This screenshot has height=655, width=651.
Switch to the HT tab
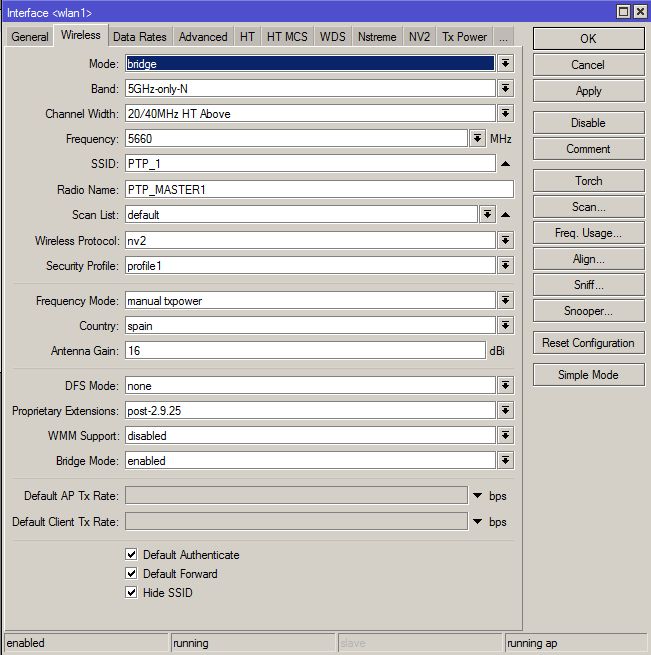247,37
